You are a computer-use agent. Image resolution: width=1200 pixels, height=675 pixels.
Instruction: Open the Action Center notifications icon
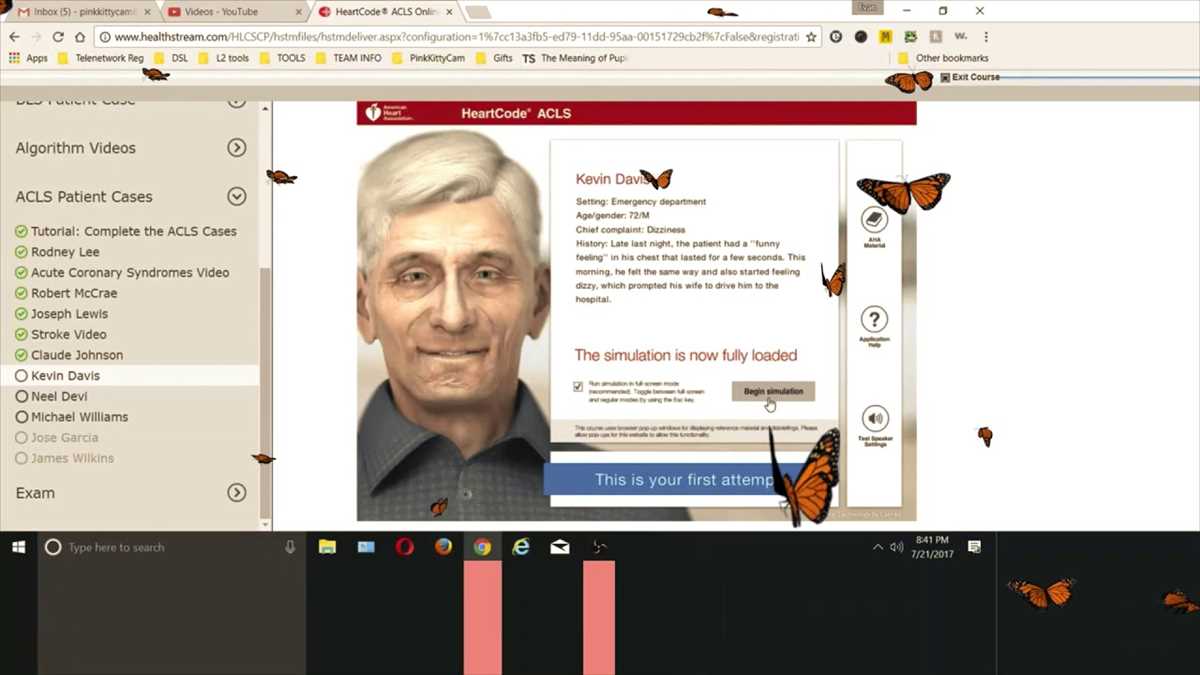[974, 547]
